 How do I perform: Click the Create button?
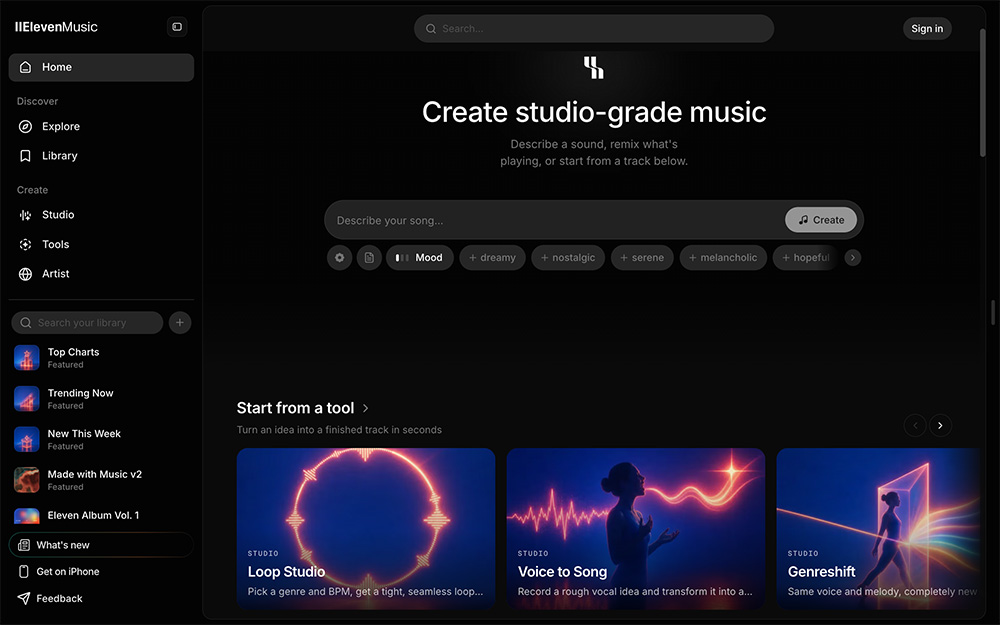pyautogui.click(x=821, y=220)
